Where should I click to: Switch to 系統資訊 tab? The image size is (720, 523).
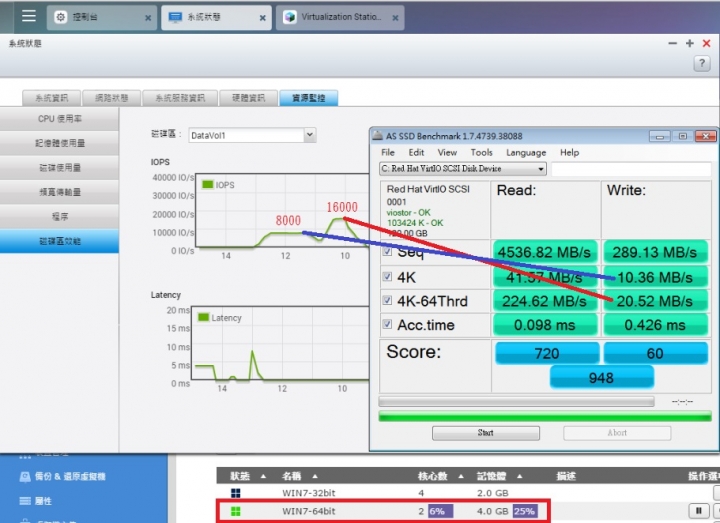pos(51,98)
